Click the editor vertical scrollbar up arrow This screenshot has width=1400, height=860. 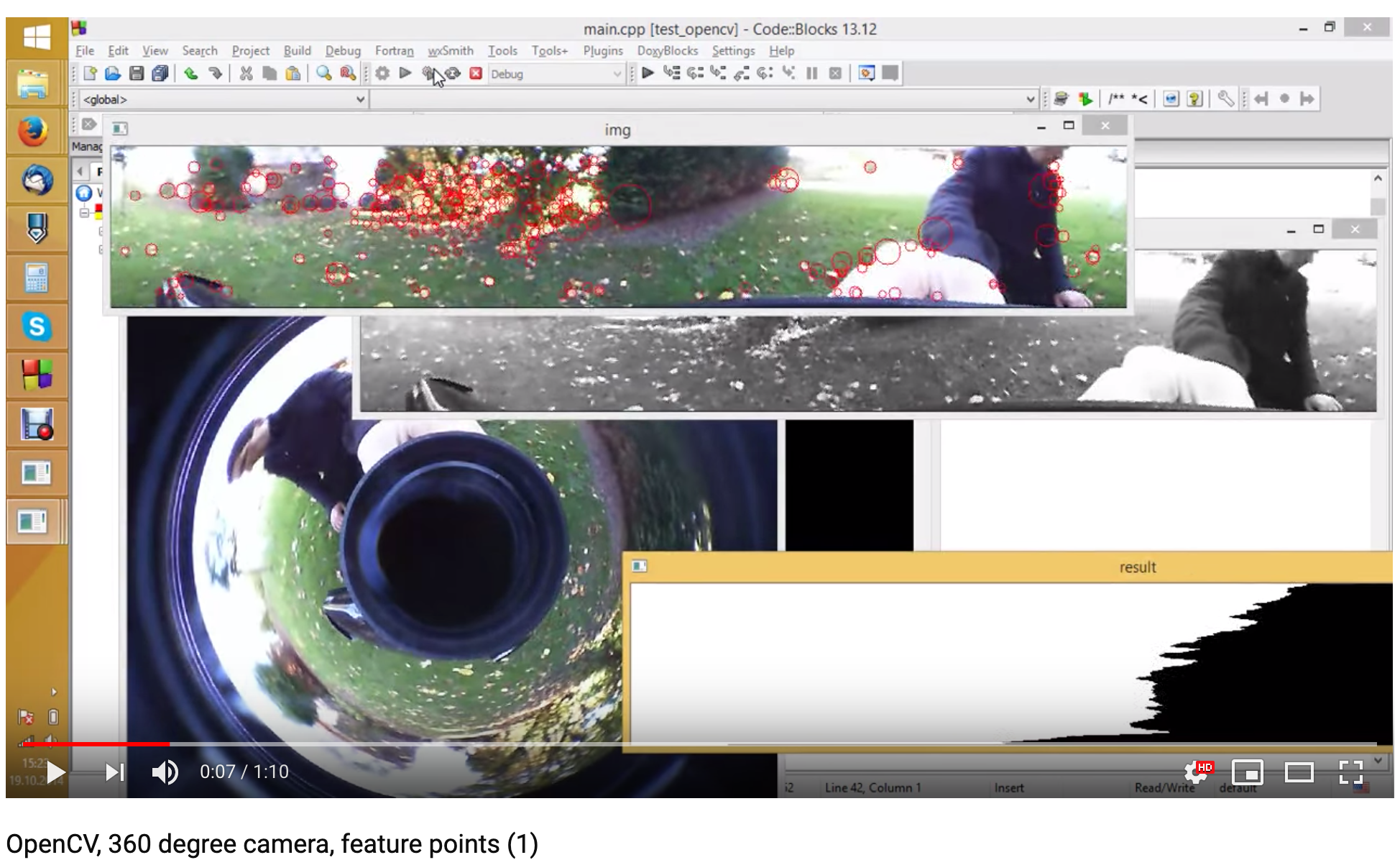1378,178
